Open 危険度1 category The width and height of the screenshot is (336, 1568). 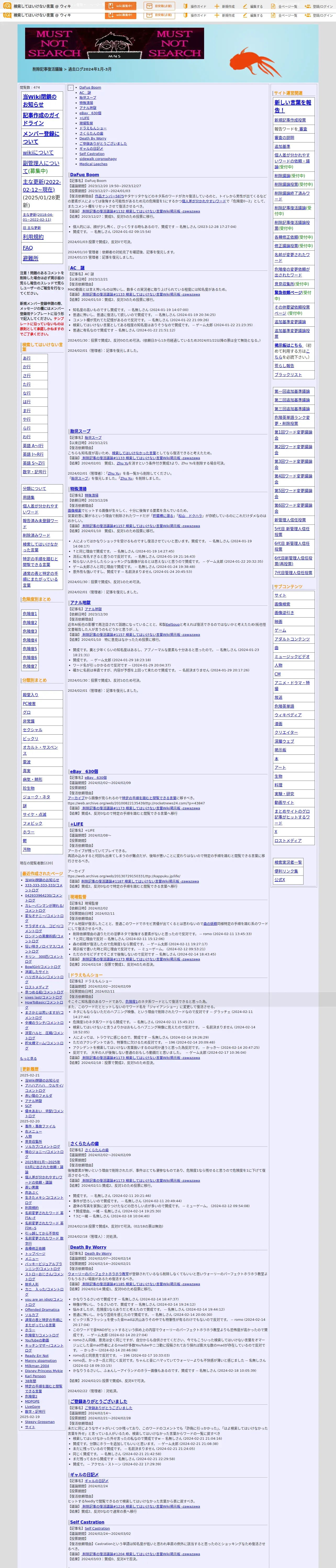tap(30, 614)
